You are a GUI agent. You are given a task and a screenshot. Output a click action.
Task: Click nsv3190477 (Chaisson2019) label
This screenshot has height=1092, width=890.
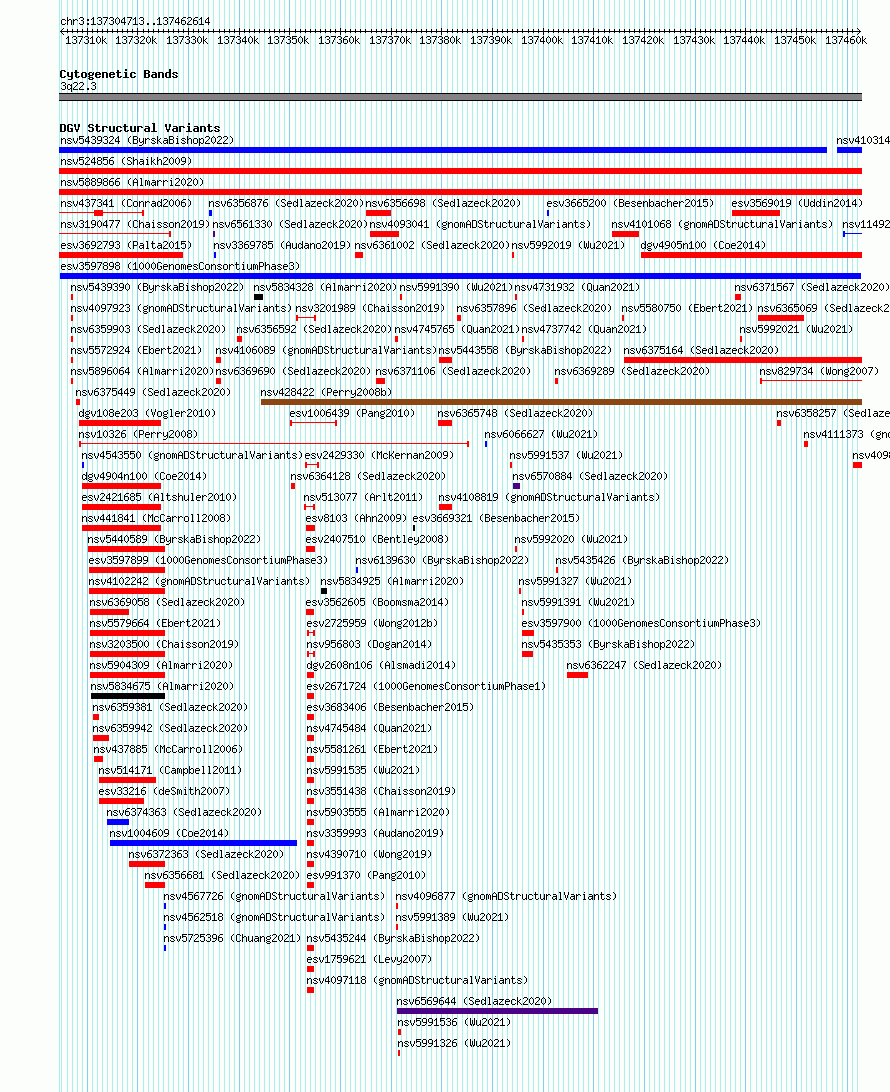[x=135, y=224]
